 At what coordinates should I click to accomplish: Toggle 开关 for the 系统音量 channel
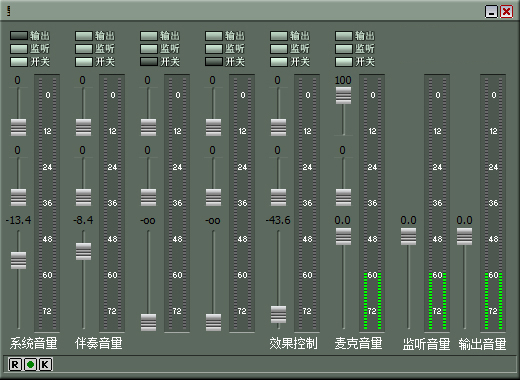[19, 62]
